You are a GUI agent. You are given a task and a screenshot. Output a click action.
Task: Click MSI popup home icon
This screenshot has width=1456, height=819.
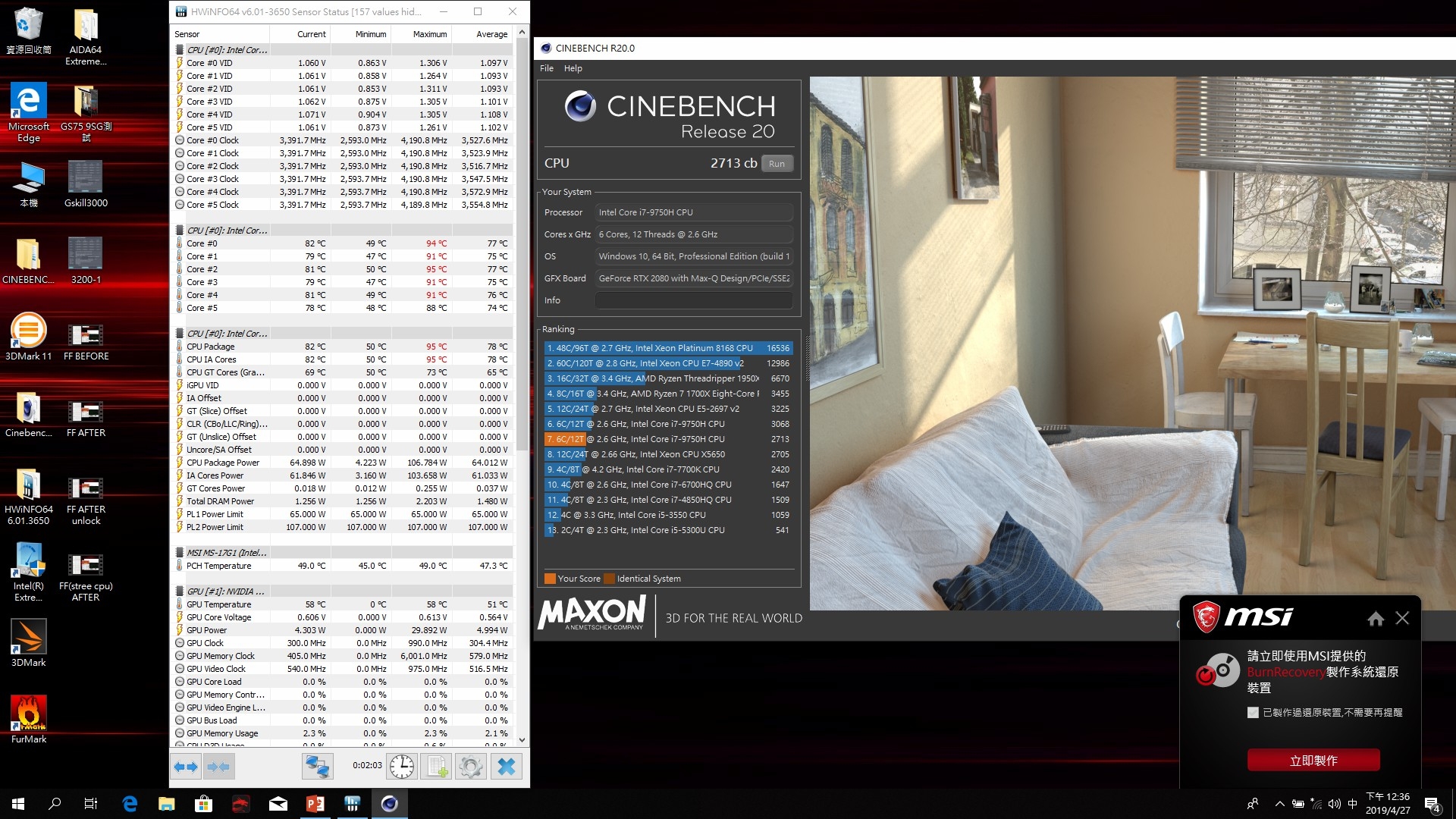[x=1376, y=619]
